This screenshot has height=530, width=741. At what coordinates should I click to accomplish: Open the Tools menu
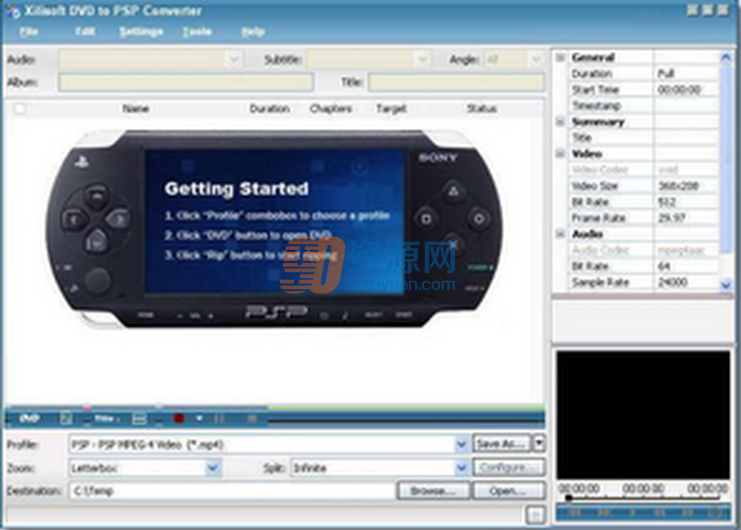[x=197, y=32]
